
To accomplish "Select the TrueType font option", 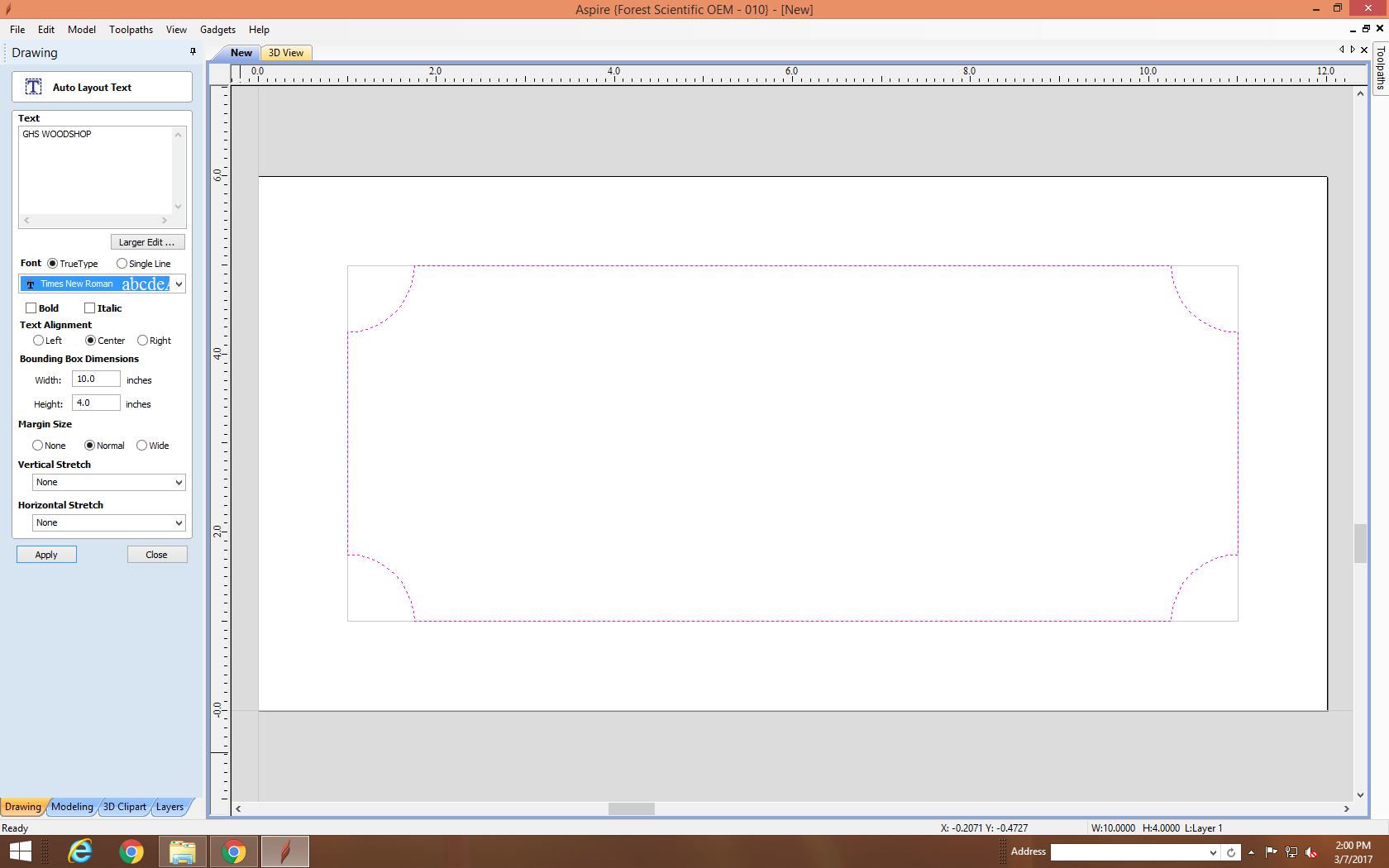I will 52,264.
